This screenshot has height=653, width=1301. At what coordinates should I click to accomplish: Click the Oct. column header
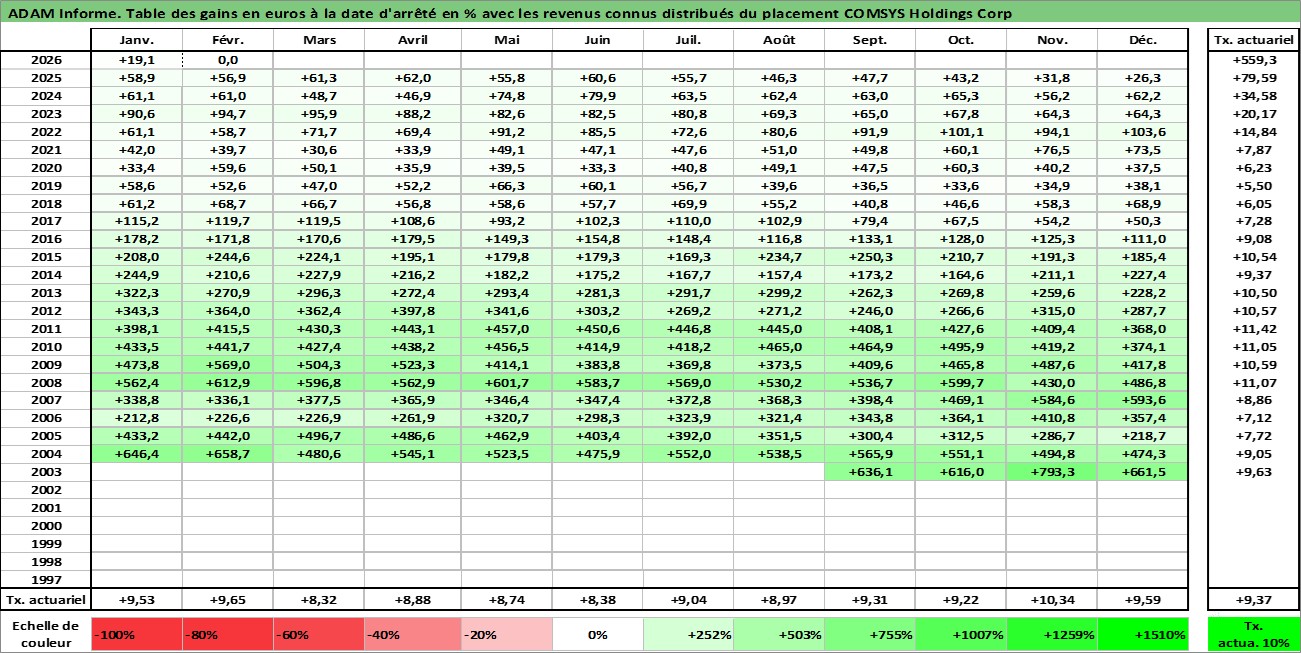pyautogui.click(x=960, y=40)
